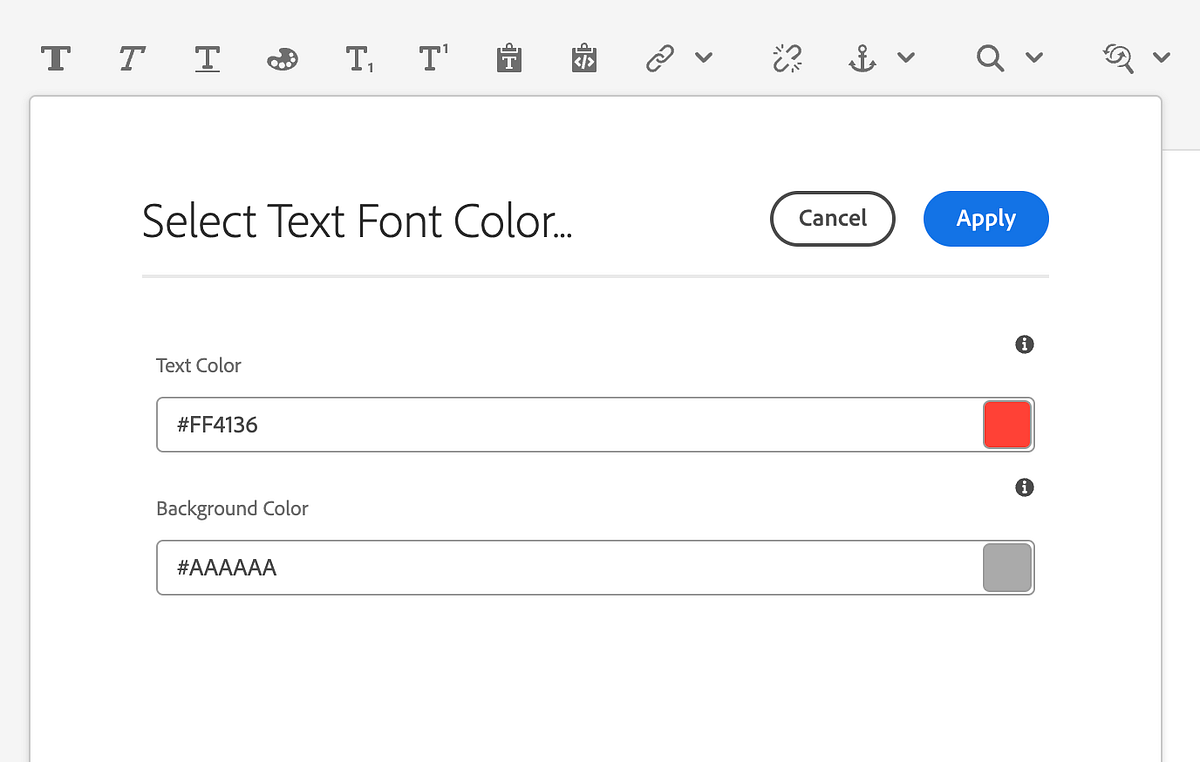This screenshot has width=1200, height=762.
Task: Select the paste as plain text tool
Action: 508,58
